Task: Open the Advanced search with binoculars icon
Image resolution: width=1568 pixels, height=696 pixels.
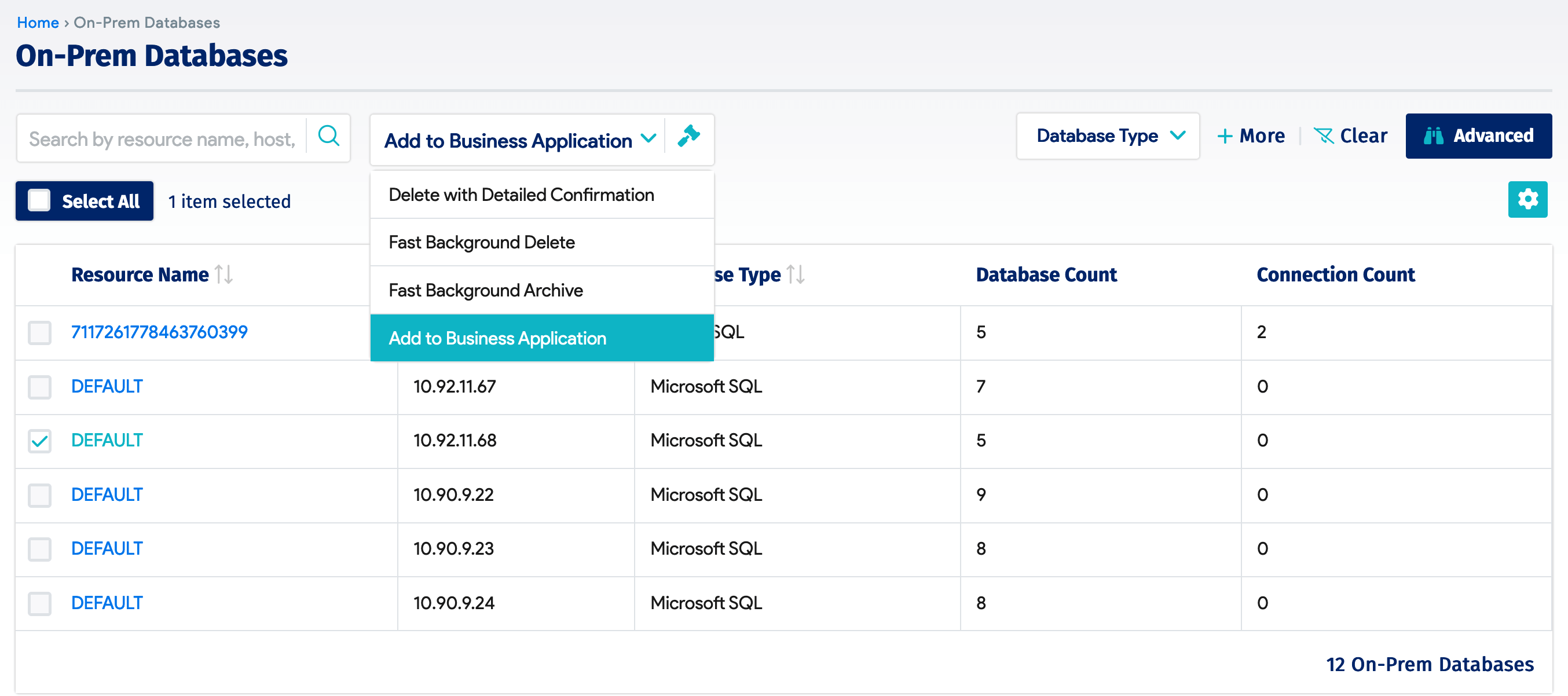Action: coord(1435,135)
